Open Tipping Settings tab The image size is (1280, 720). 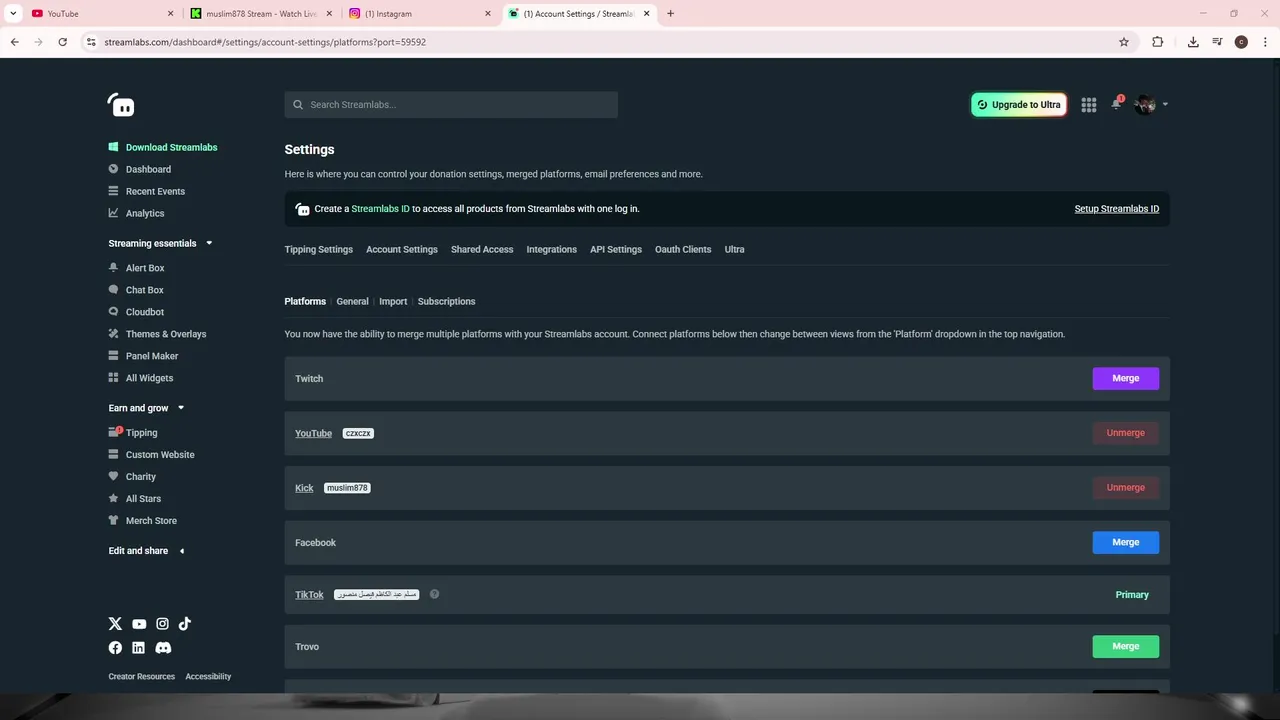[x=318, y=249]
